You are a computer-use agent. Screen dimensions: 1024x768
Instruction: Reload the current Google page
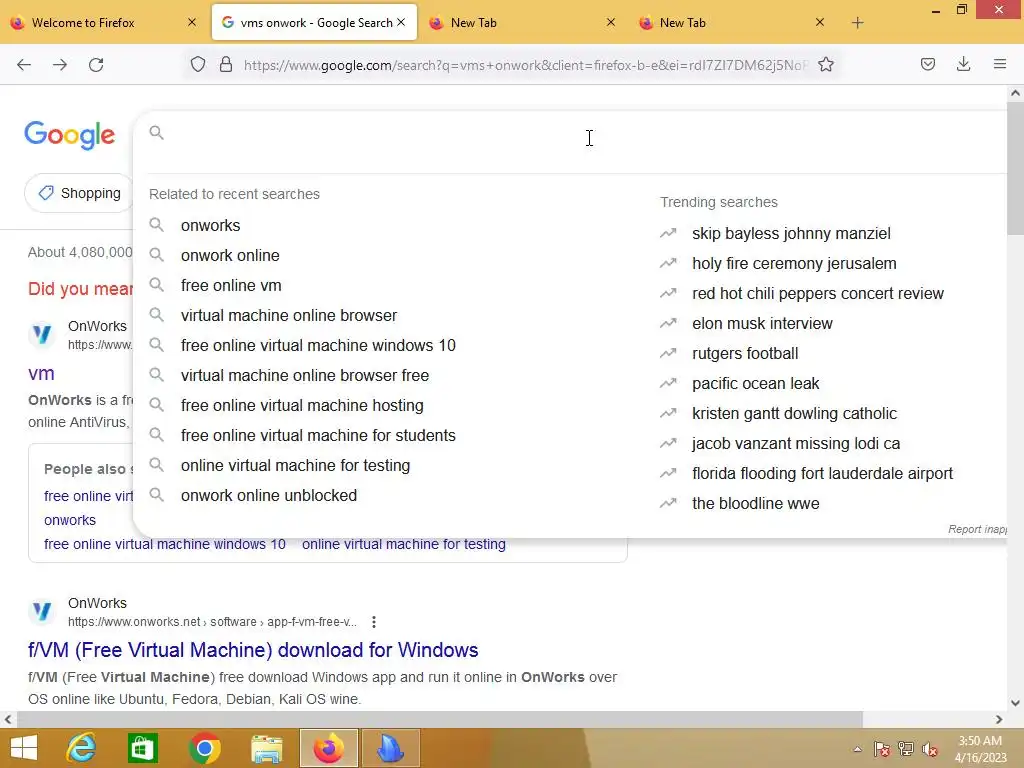pyautogui.click(x=96, y=65)
